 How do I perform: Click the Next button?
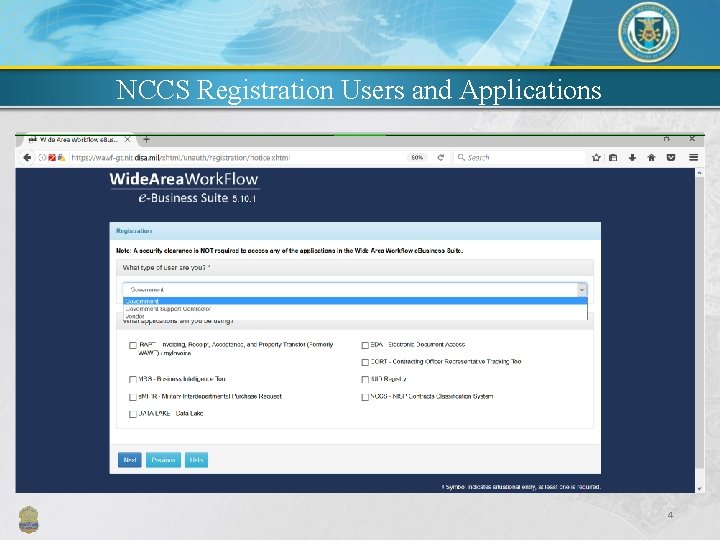[129, 460]
